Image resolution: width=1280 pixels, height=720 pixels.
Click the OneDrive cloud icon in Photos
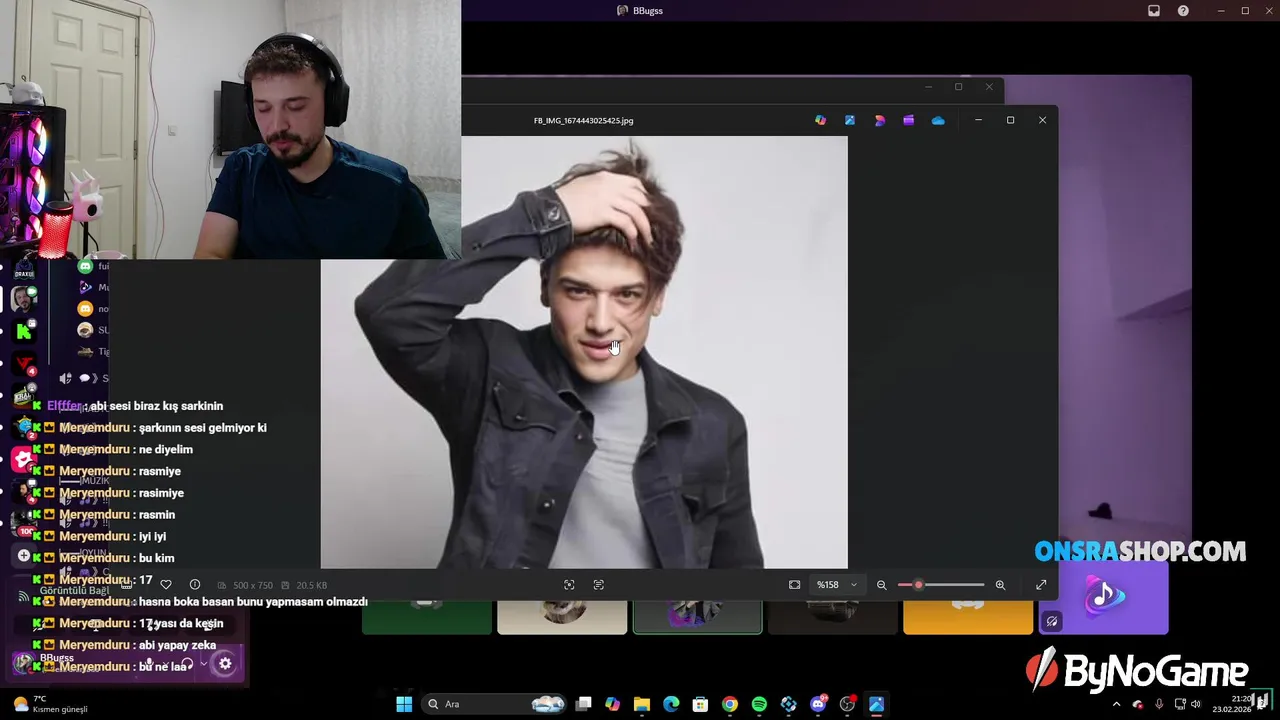tap(938, 120)
